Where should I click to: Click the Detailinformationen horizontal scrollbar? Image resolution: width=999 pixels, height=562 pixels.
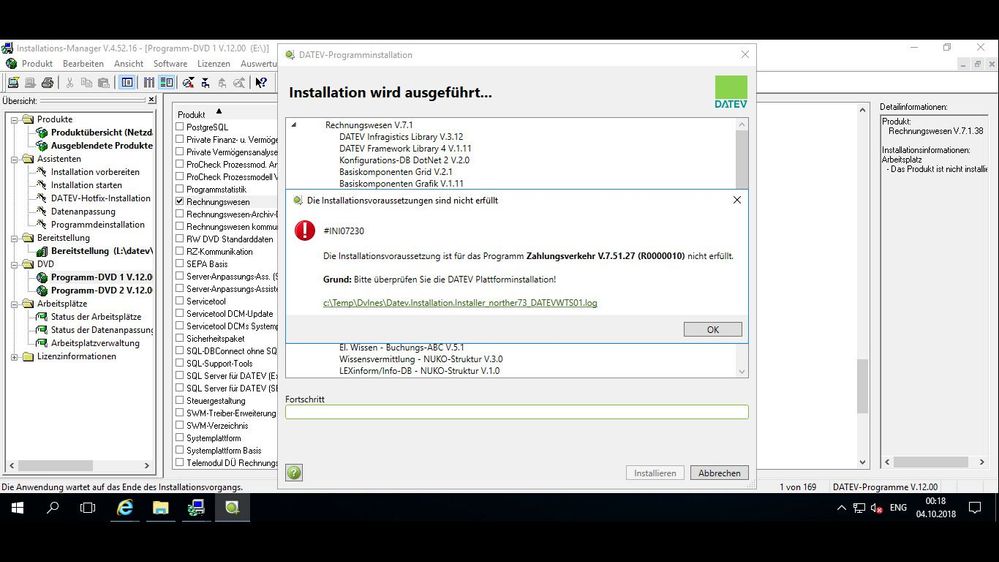(935, 462)
